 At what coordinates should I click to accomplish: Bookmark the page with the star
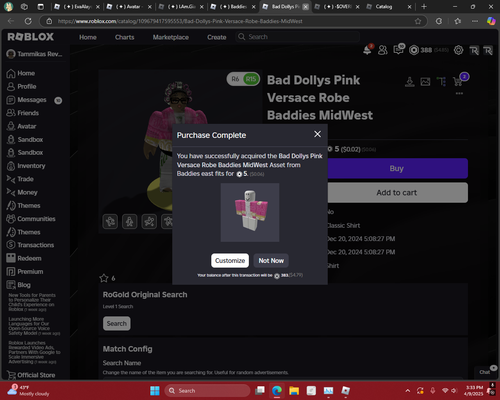tap(418, 21)
